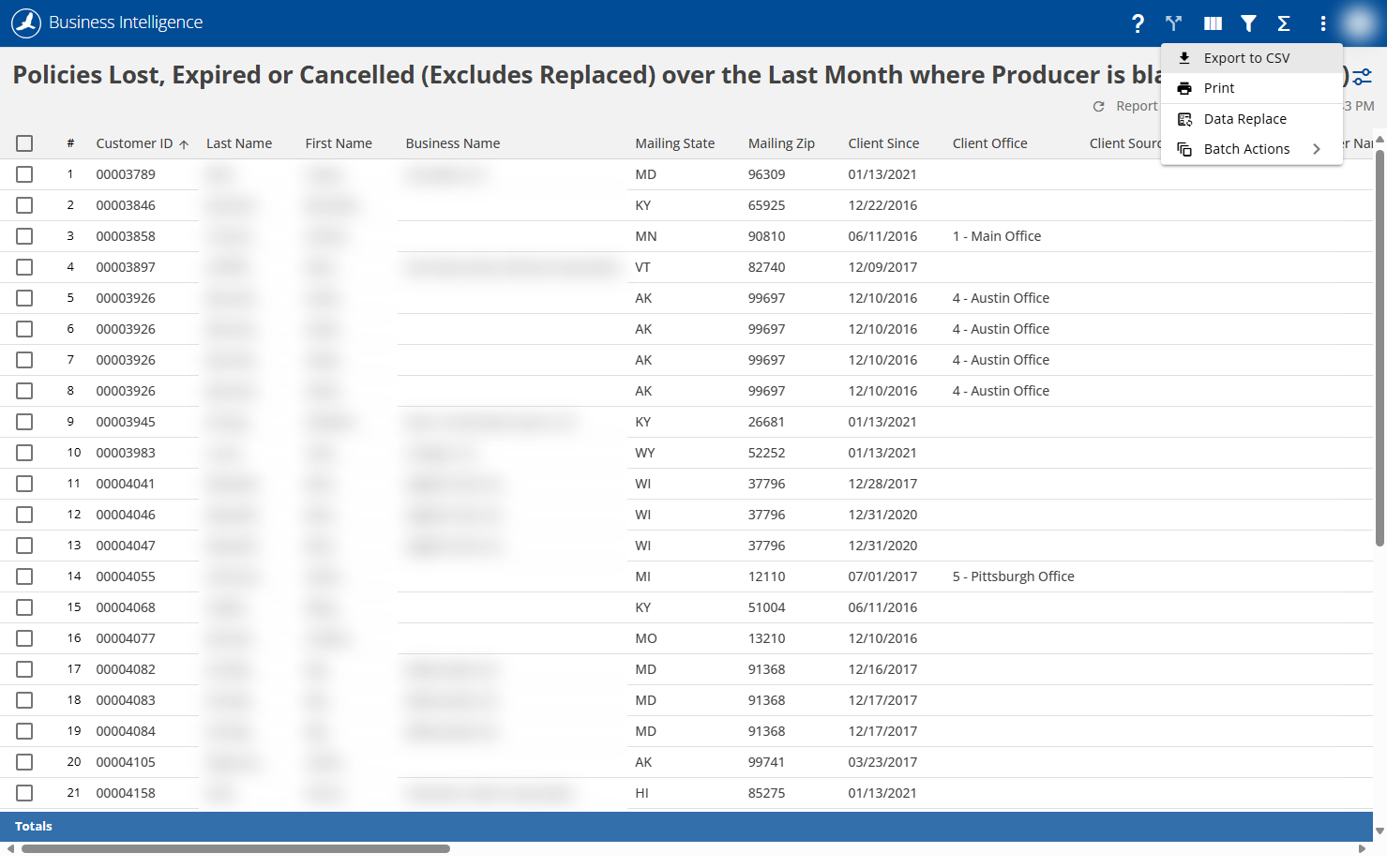Click the printer icon in the menu
1387x868 pixels.
1184,88
